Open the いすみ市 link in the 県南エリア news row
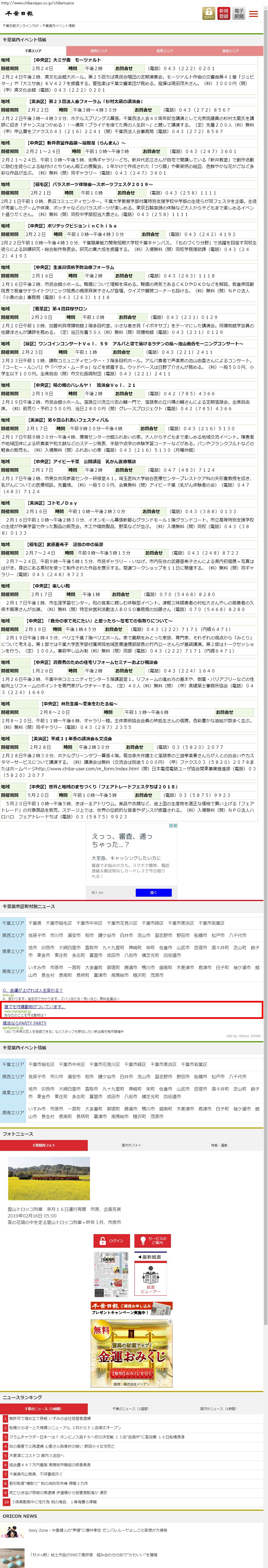Viewport: 268px width, 1568px height. 37,967
